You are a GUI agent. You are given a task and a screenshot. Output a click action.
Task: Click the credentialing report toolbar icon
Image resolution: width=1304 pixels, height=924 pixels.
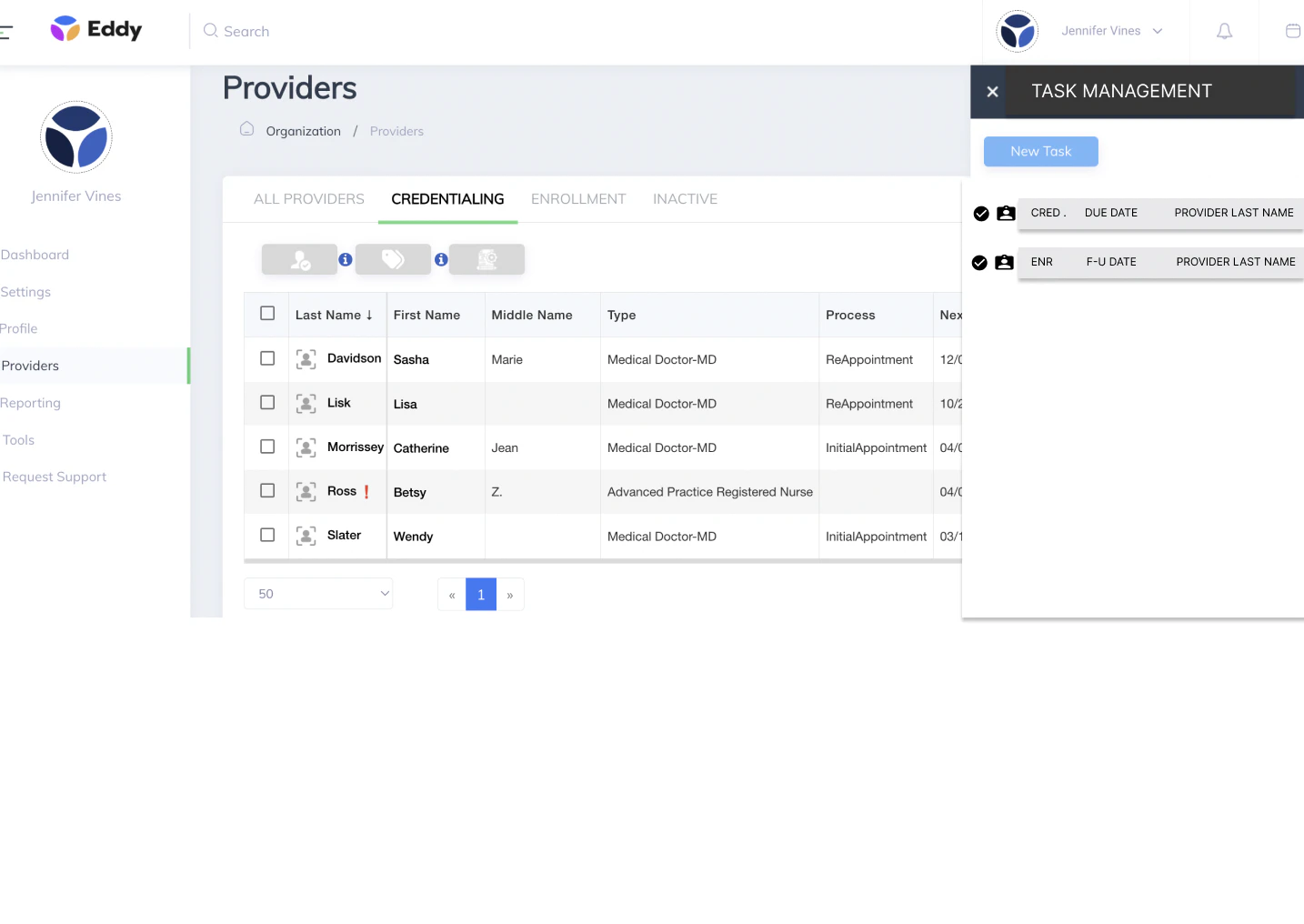pyautogui.click(x=487, y=259)
